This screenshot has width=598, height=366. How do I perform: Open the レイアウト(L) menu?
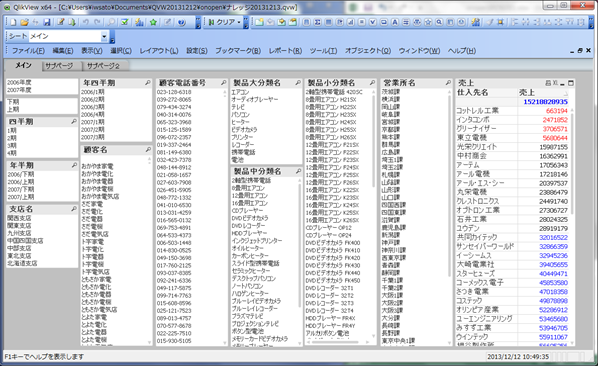[159, 51]
